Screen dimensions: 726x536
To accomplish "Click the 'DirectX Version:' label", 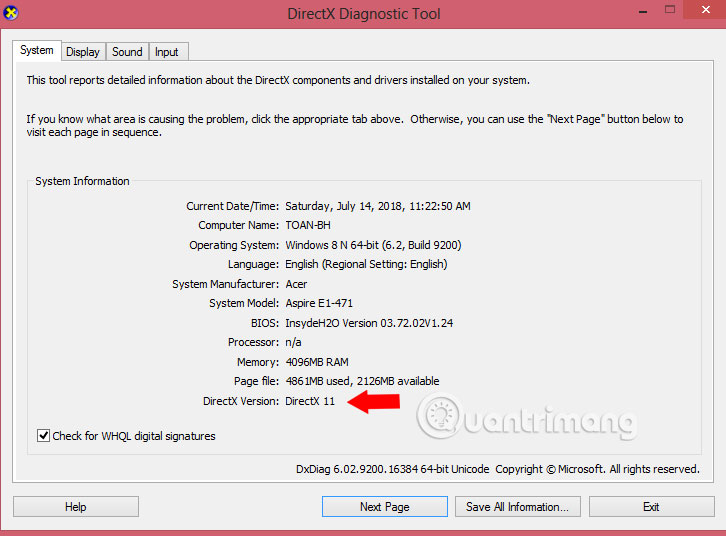I will tap(241, 401).
